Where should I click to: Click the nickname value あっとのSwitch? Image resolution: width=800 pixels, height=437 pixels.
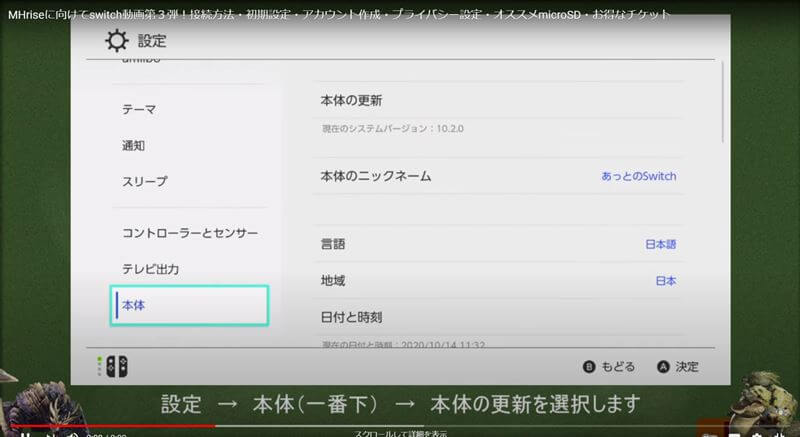638,176
